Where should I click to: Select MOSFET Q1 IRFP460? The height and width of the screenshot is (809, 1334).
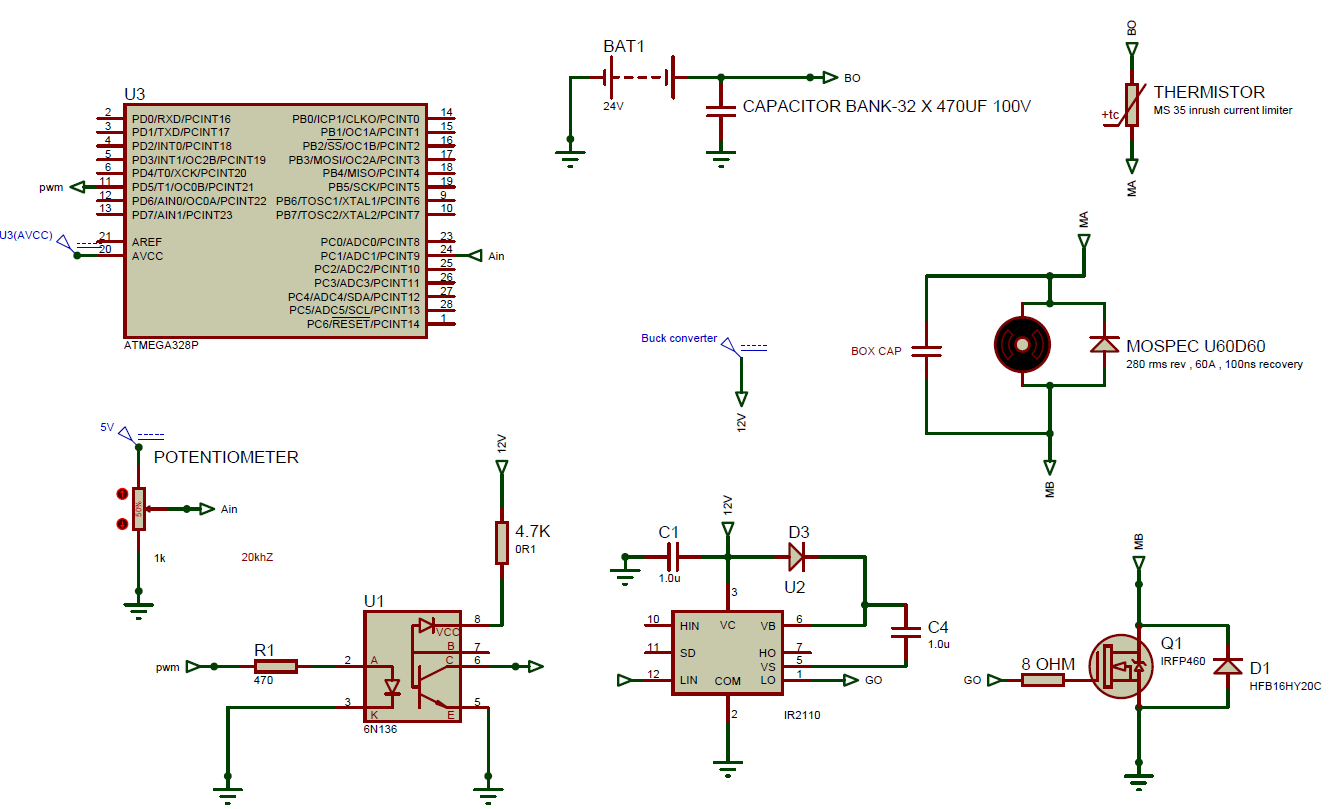[x=1120, y=665]
